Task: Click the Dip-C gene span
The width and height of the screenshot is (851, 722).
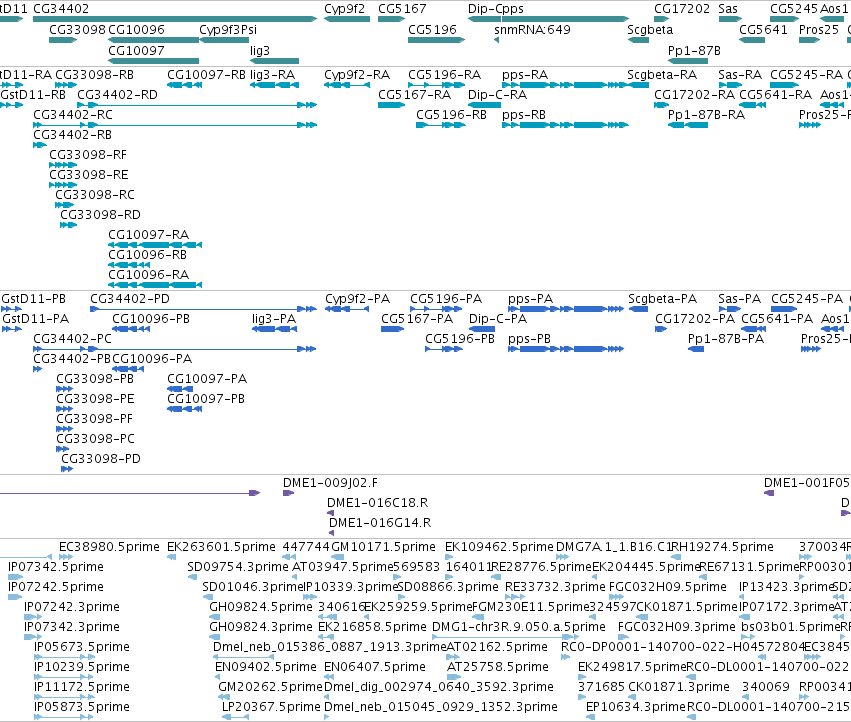Action: point(484,19)
